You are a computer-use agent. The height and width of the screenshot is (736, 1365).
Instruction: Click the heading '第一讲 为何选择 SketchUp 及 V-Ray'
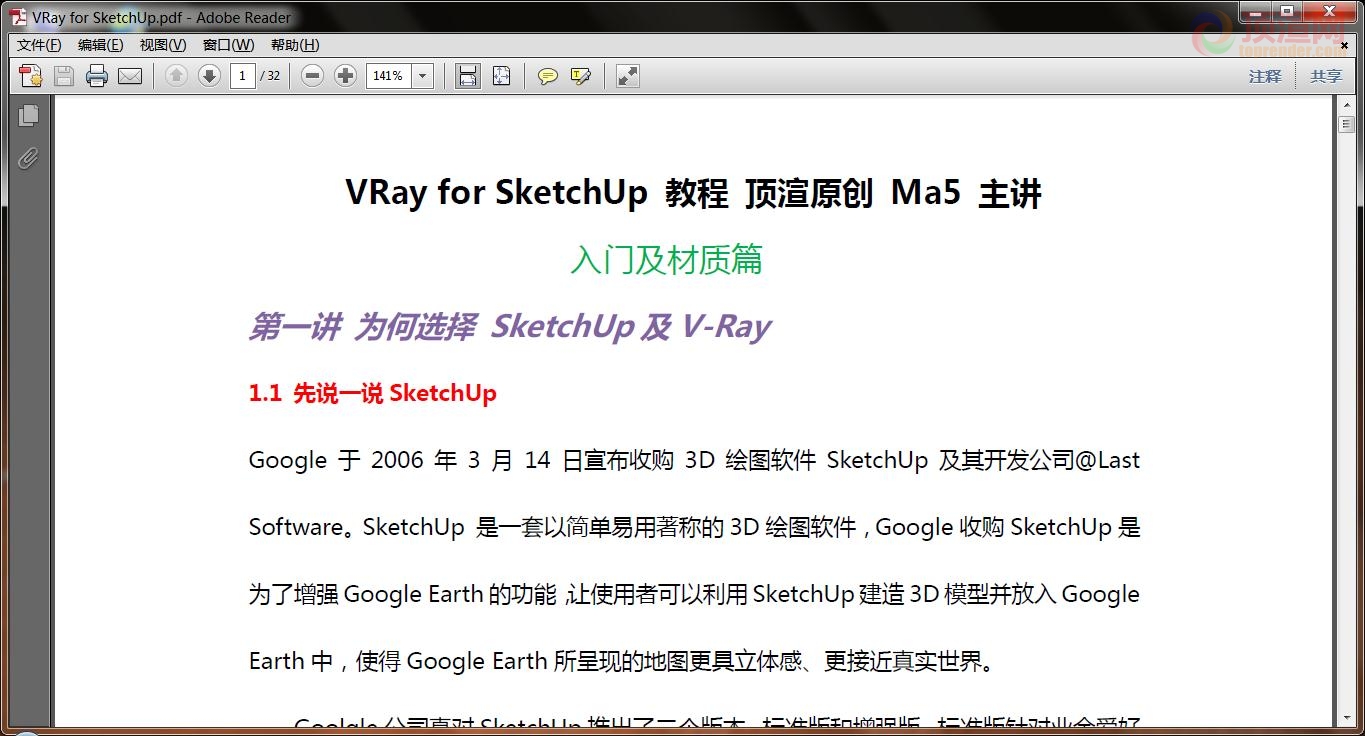tap(510, 327)
